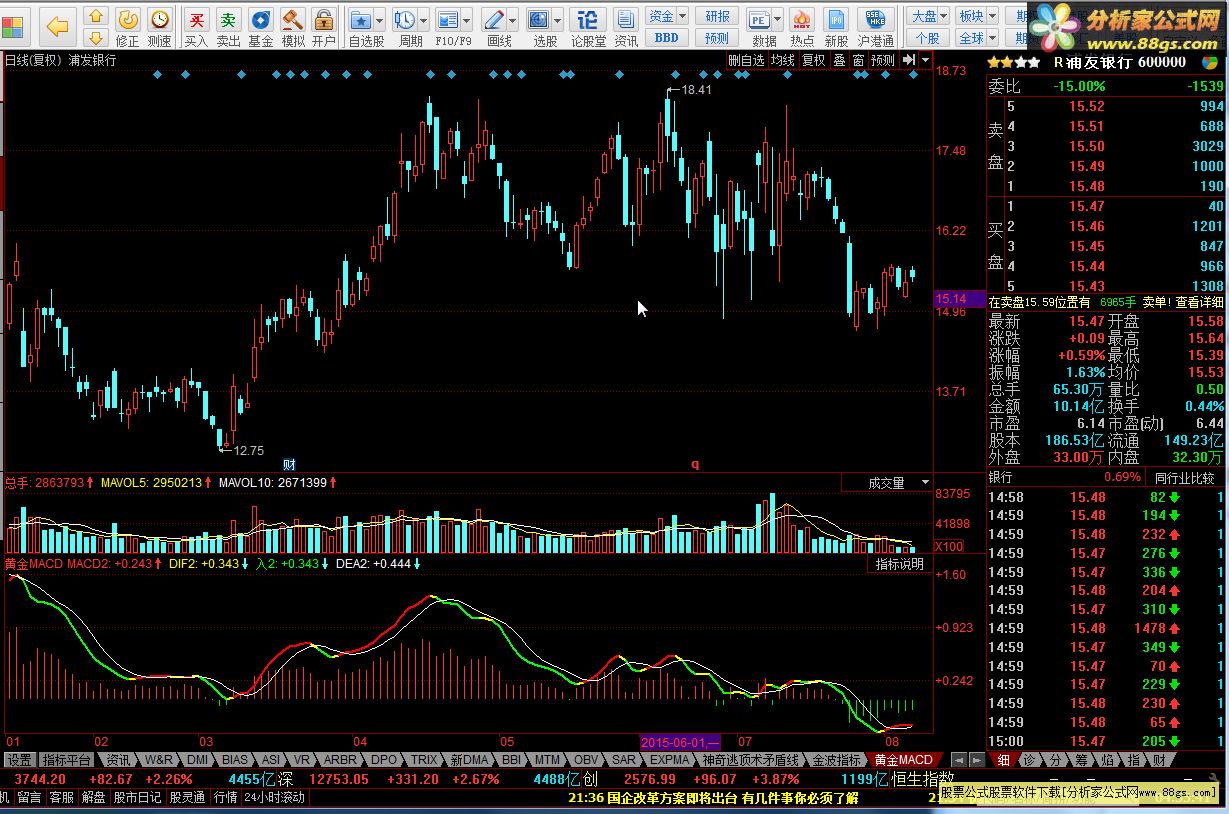Click the 24小时滚动 rolling news item
The height and width of the screenshot is (814, 1229).
click(274, 797)
